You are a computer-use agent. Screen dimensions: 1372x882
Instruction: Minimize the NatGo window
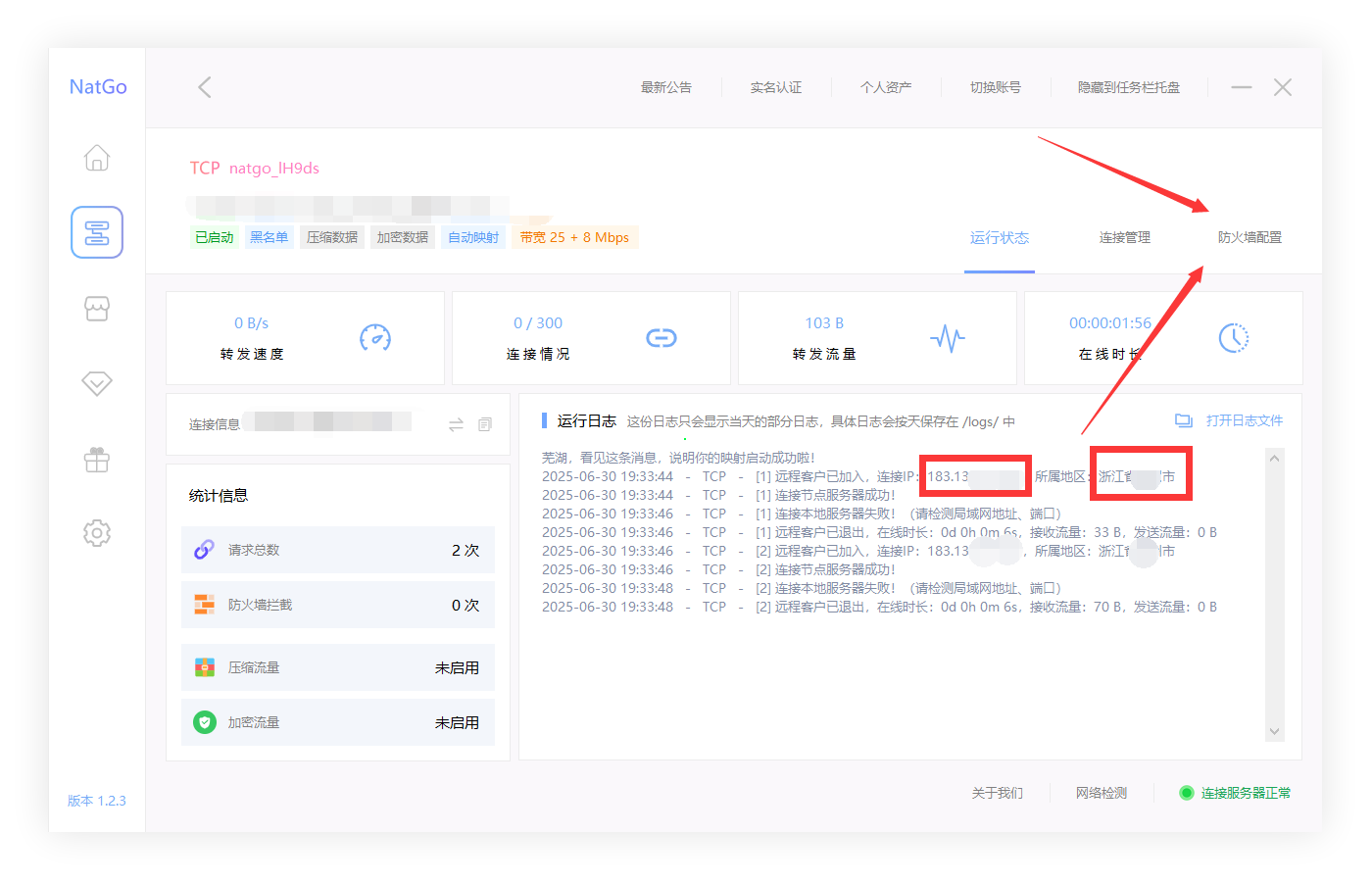tap(1242, 87)
